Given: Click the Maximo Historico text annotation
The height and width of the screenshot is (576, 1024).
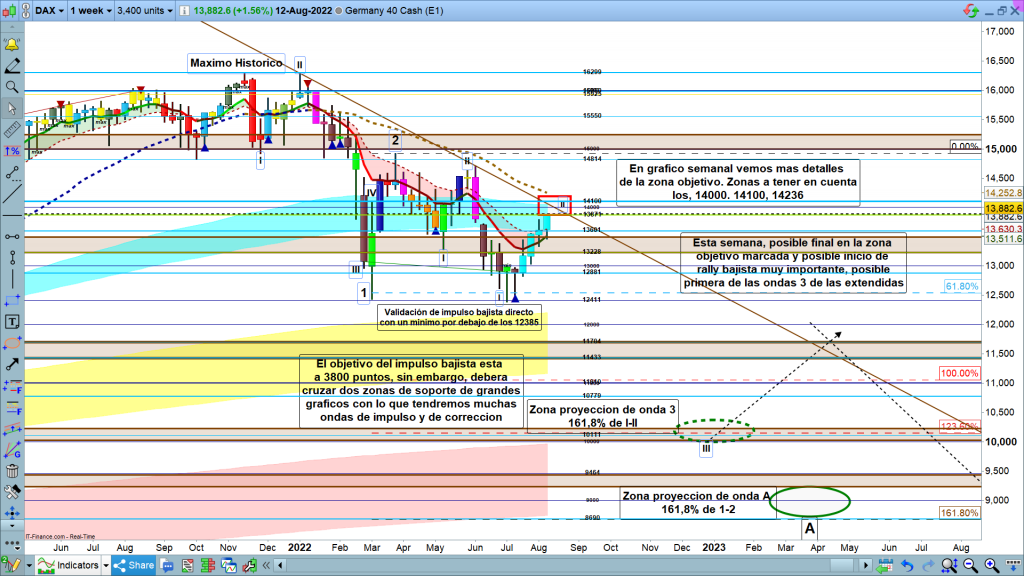Looking at the screenshot, I should pyautogui.click(x=236, y=63).
